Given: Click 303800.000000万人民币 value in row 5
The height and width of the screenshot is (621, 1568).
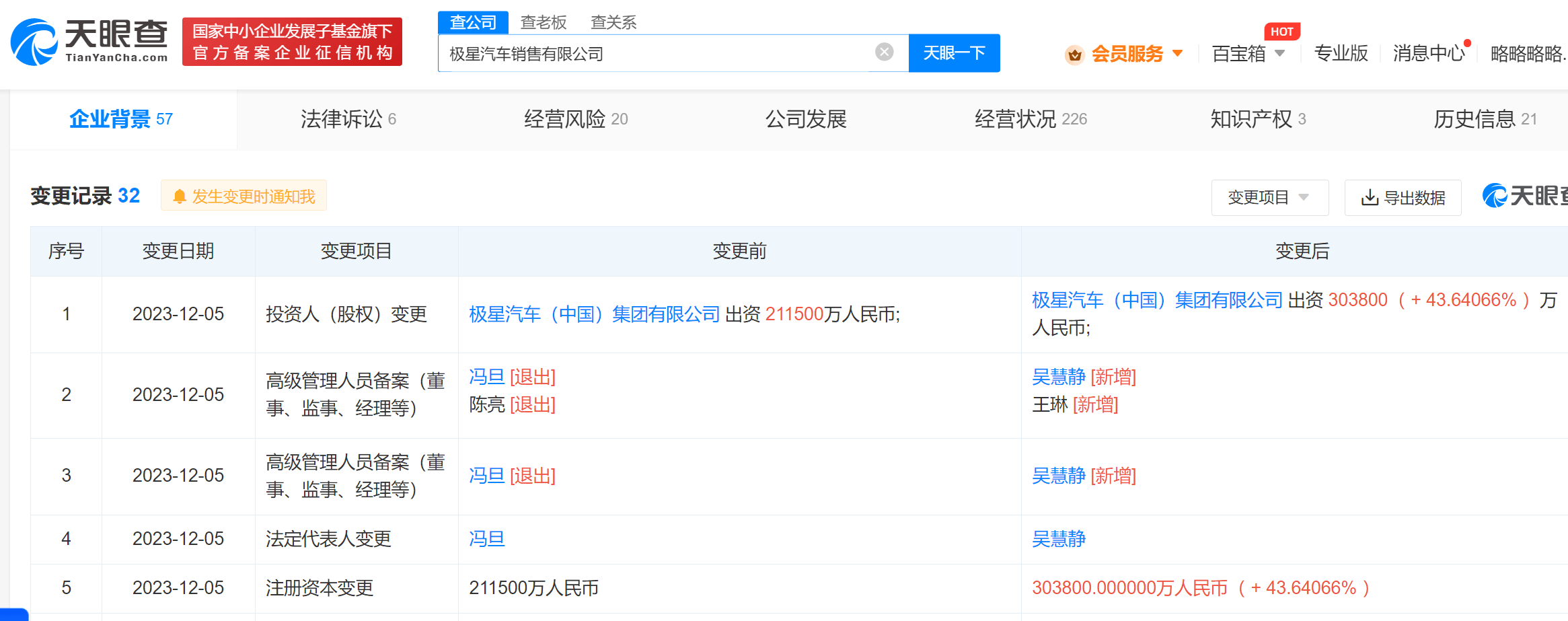Looking at the screenshot, I should point(1129,588).
